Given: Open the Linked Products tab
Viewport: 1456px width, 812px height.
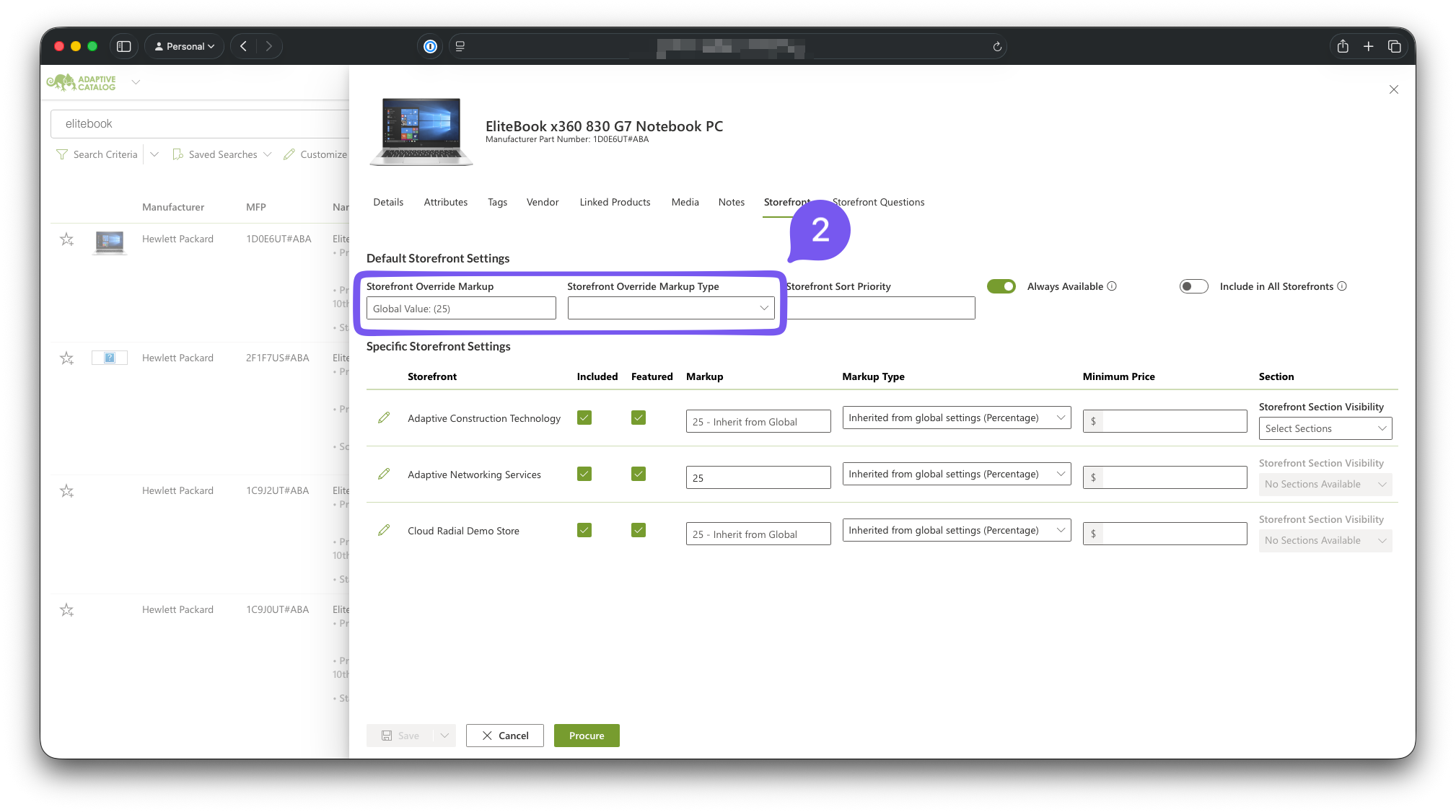Looking at the screenshot, I should click(x=615, y=202).
